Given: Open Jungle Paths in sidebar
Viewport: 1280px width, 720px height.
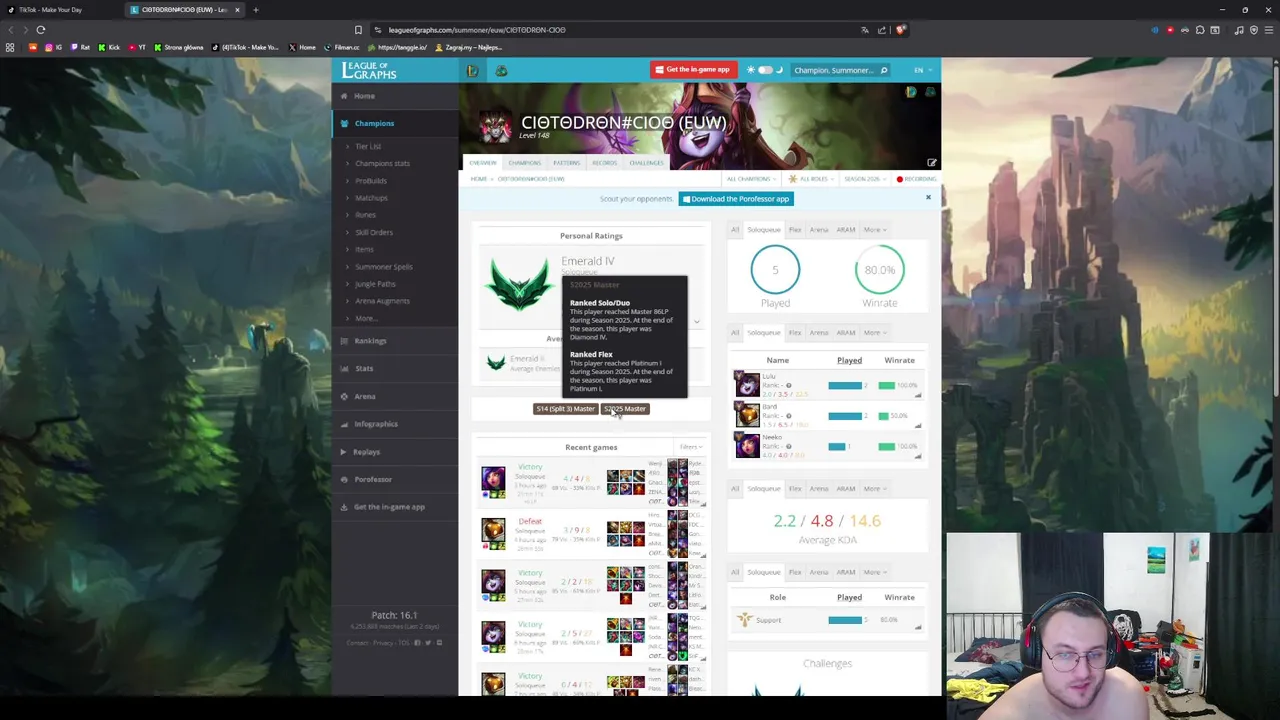Looking at the screenshot, I should (x=375, y=284).
